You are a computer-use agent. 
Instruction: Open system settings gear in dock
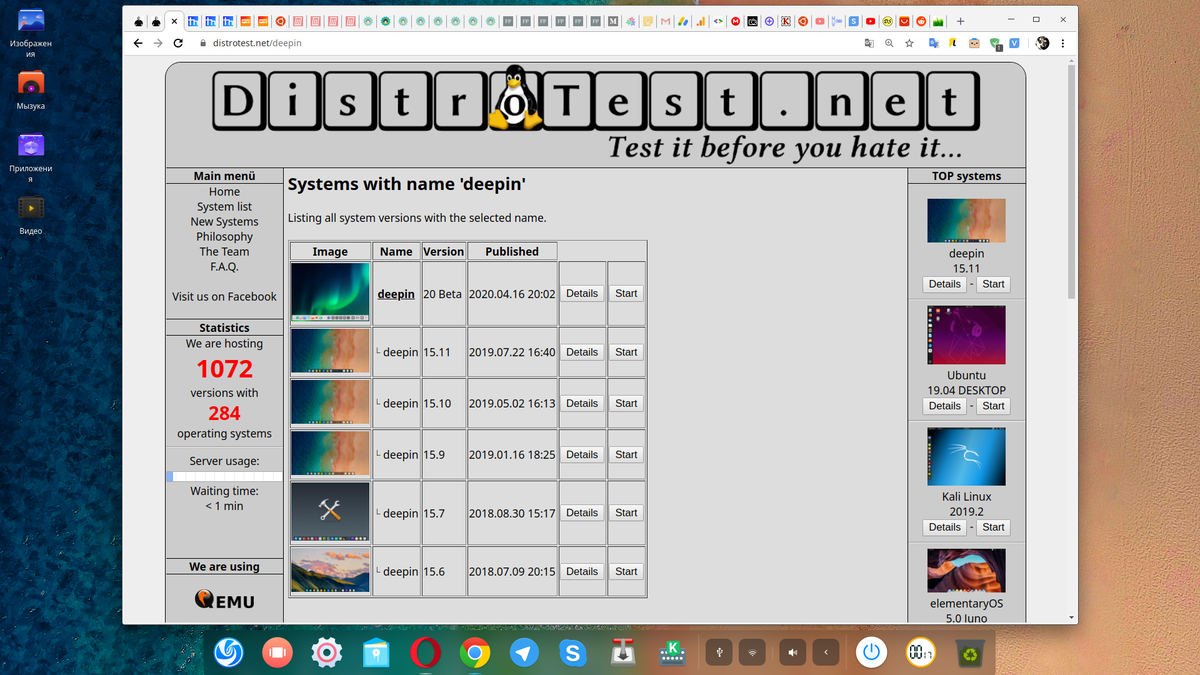coord(327,653)
